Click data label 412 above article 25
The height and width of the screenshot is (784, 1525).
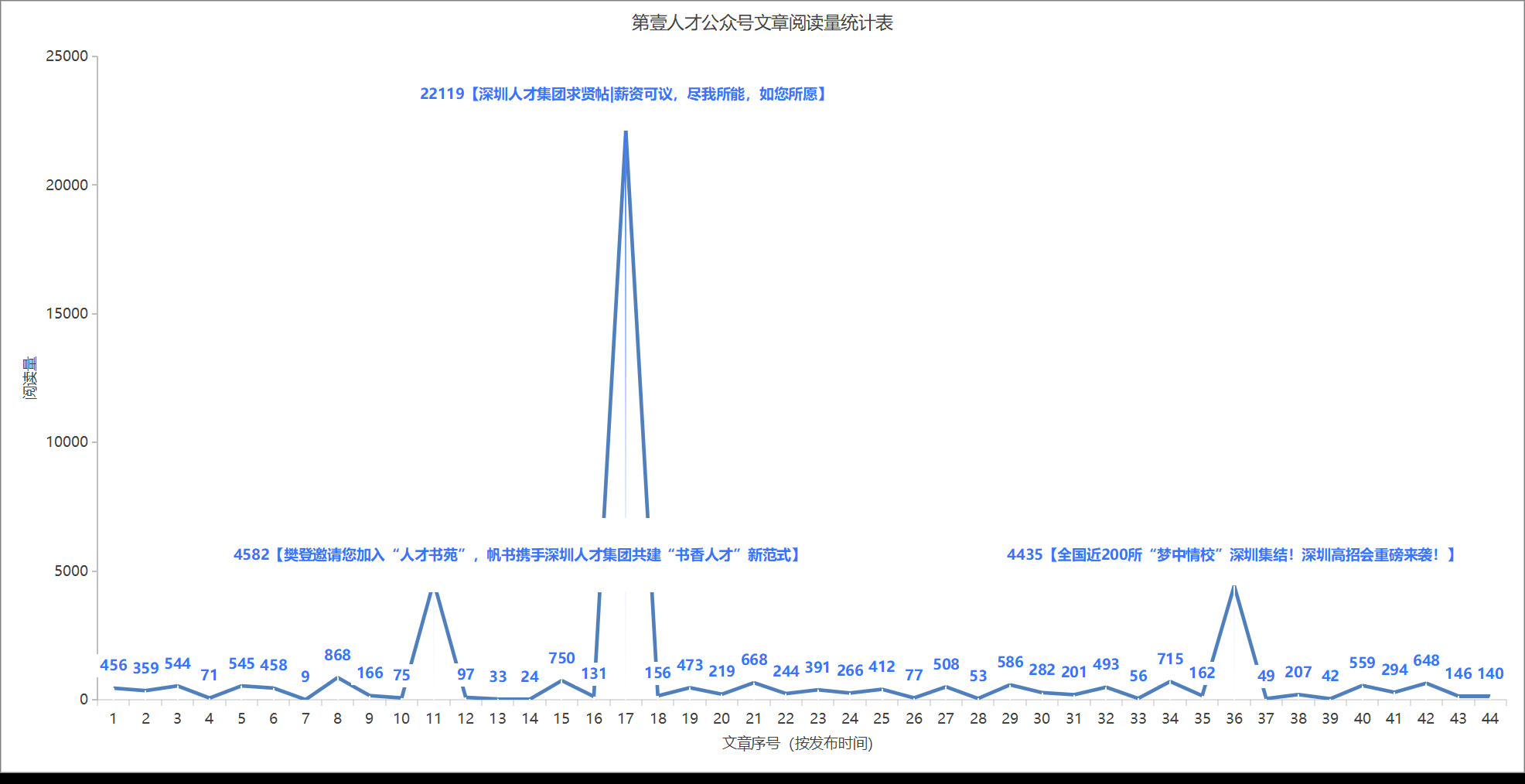click(x=882, y=666)
